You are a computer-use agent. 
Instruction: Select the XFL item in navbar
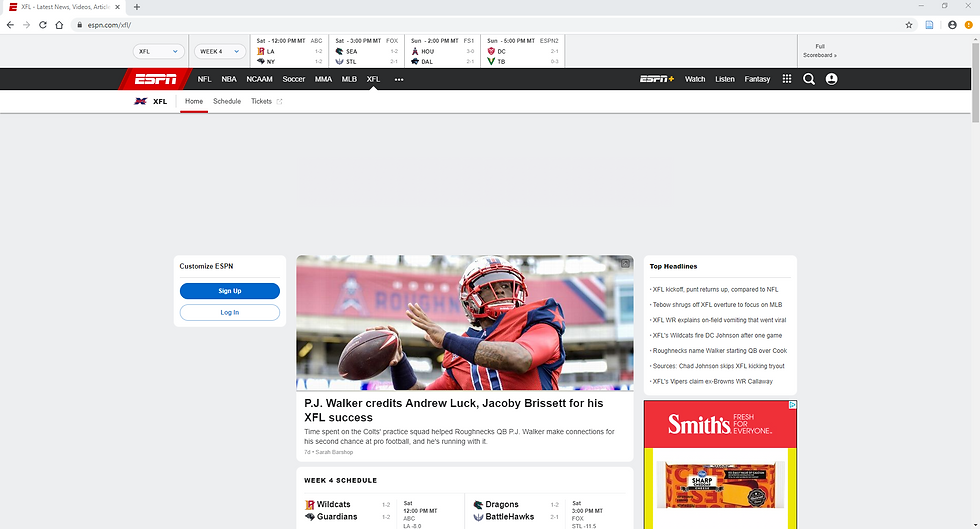pyautogui.click(x=373, y=79)
